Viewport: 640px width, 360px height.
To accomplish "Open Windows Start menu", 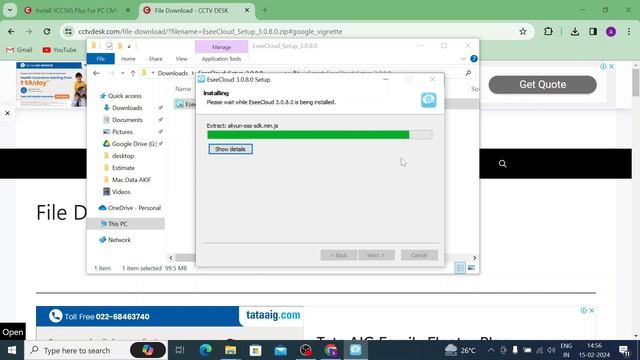I will [x=12, y=350].
